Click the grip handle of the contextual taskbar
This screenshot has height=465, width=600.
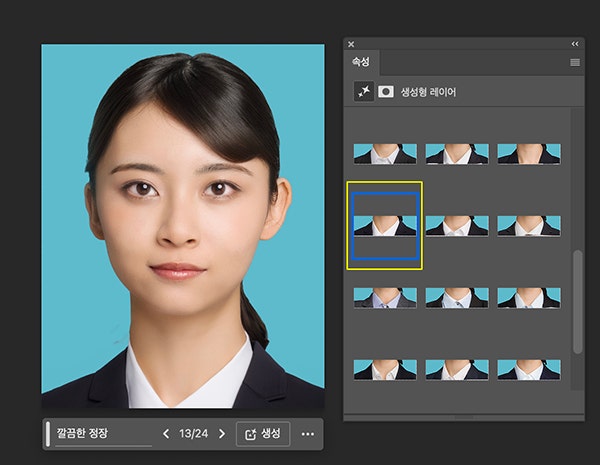(48, 434)
